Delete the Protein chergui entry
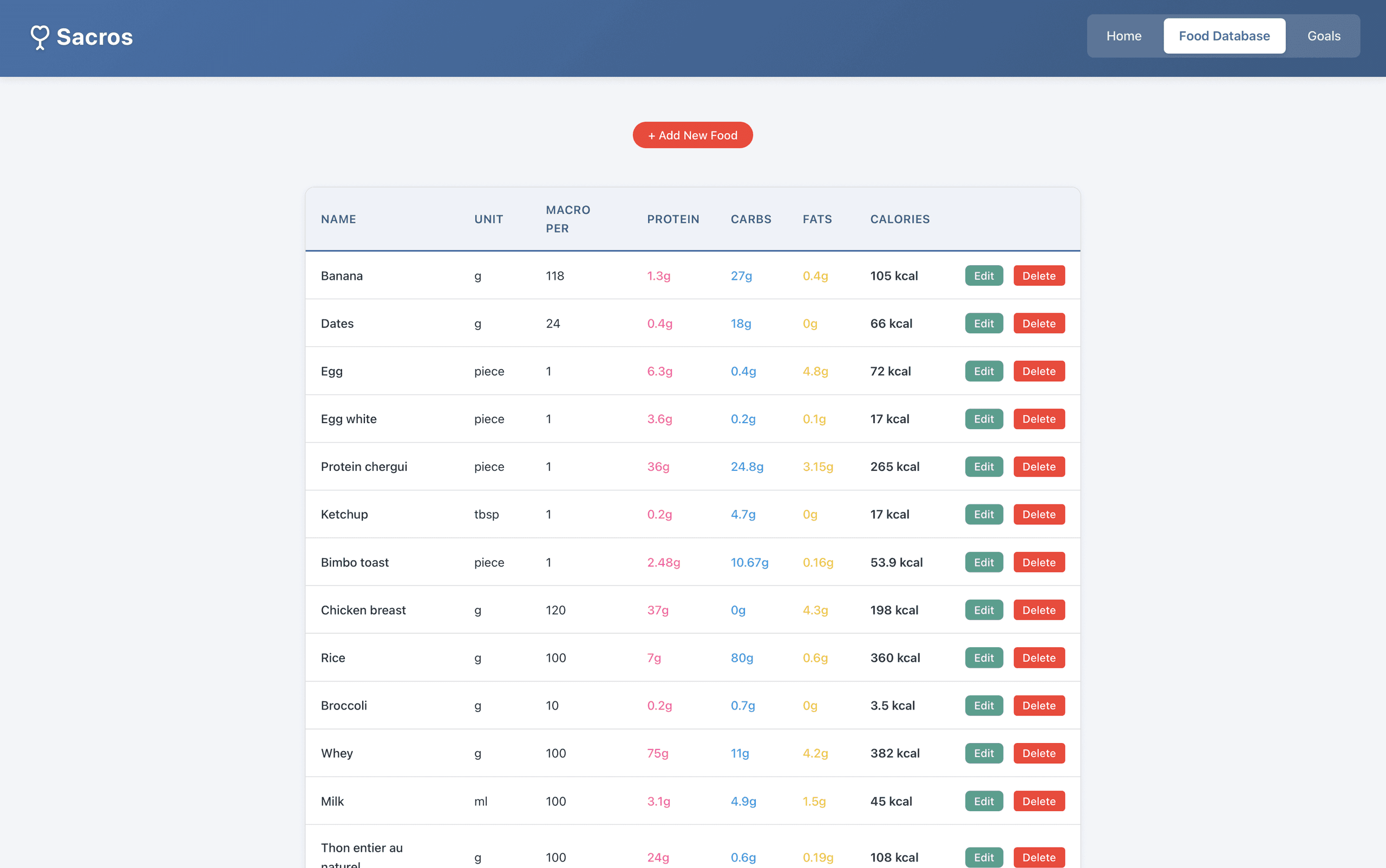The image size is (1386, 868). [1038, 466]
